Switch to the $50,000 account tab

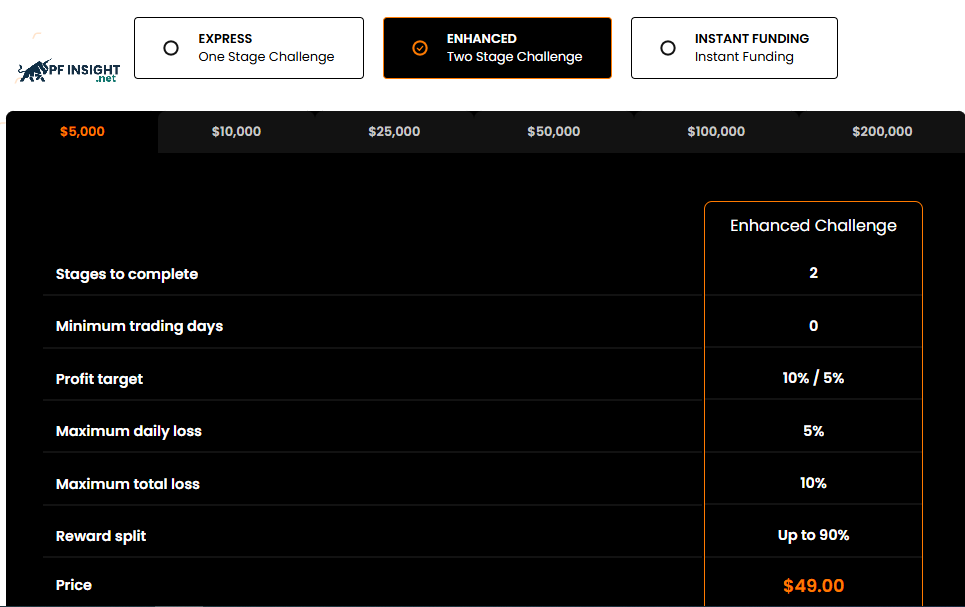click(x=554, y=131)
